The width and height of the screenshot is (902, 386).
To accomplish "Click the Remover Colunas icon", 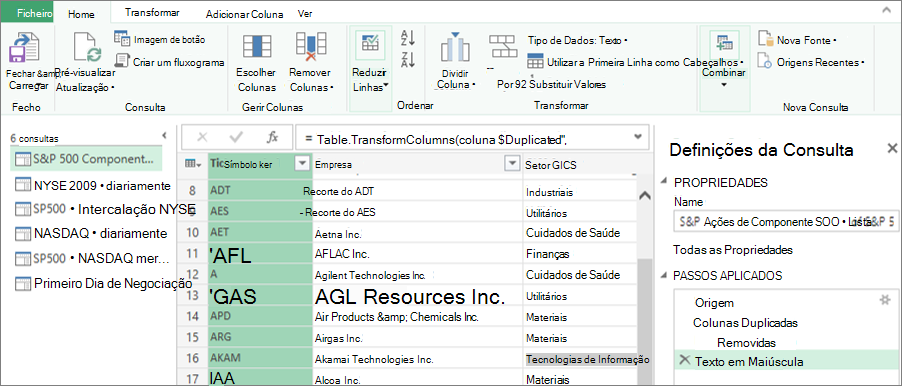I will (311, 47).
